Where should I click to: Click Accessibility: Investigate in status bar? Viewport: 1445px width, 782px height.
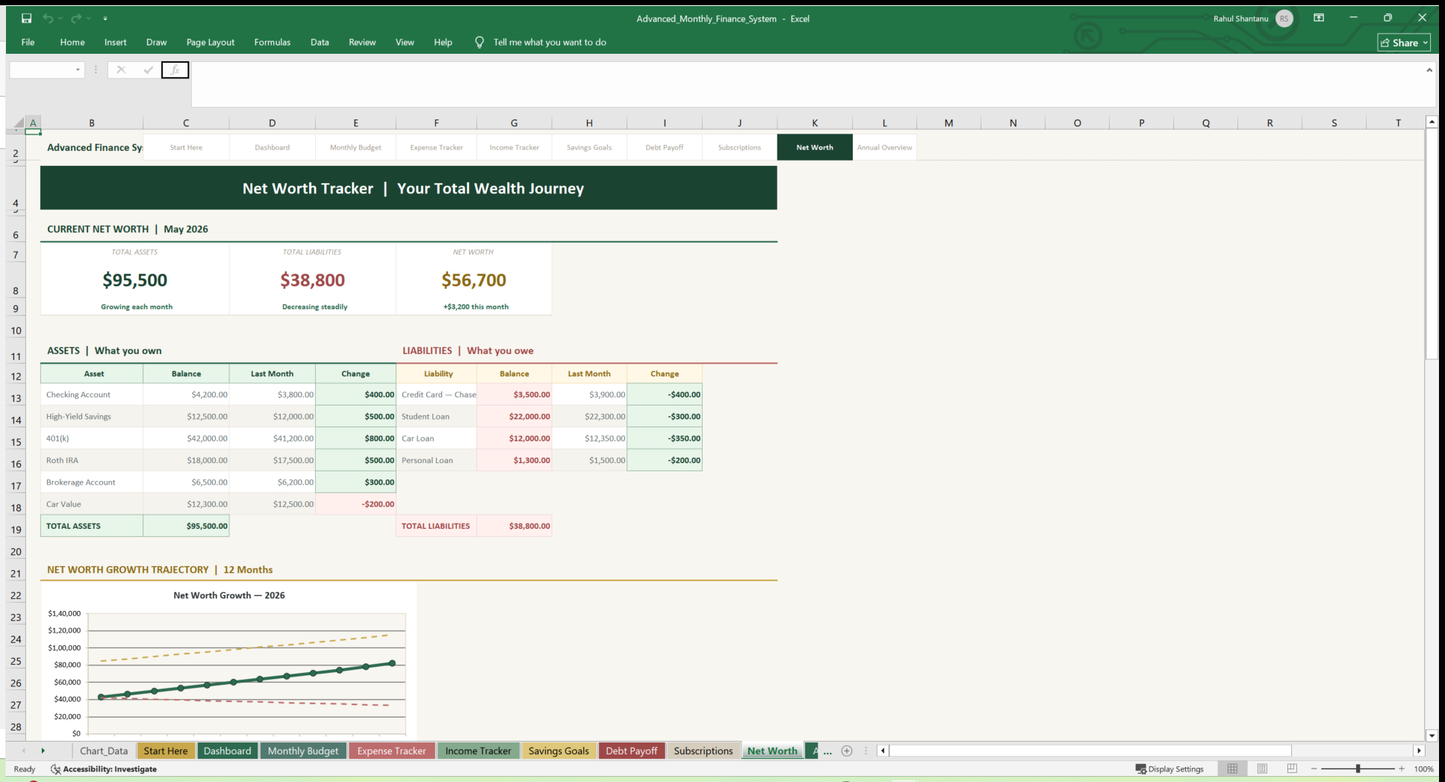pos(104,769)
